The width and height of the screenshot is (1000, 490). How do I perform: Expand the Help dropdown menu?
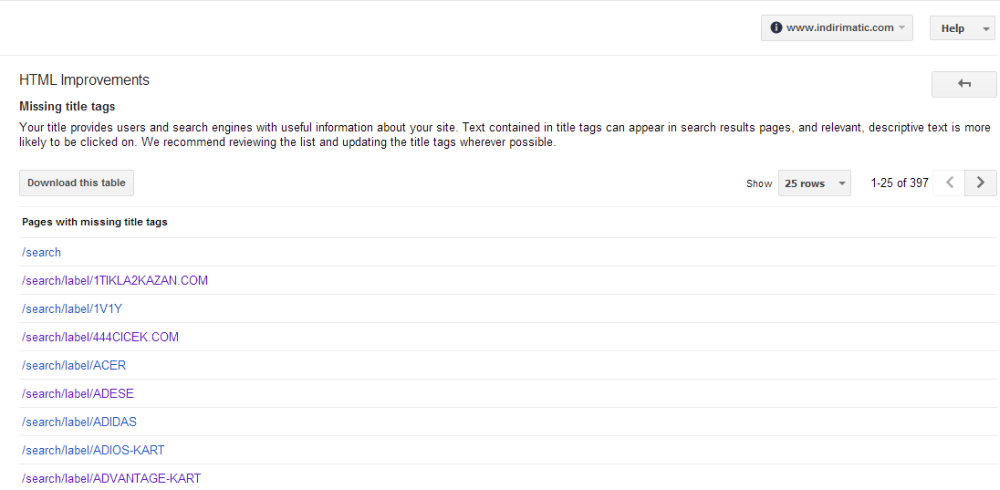click(960, 28)
